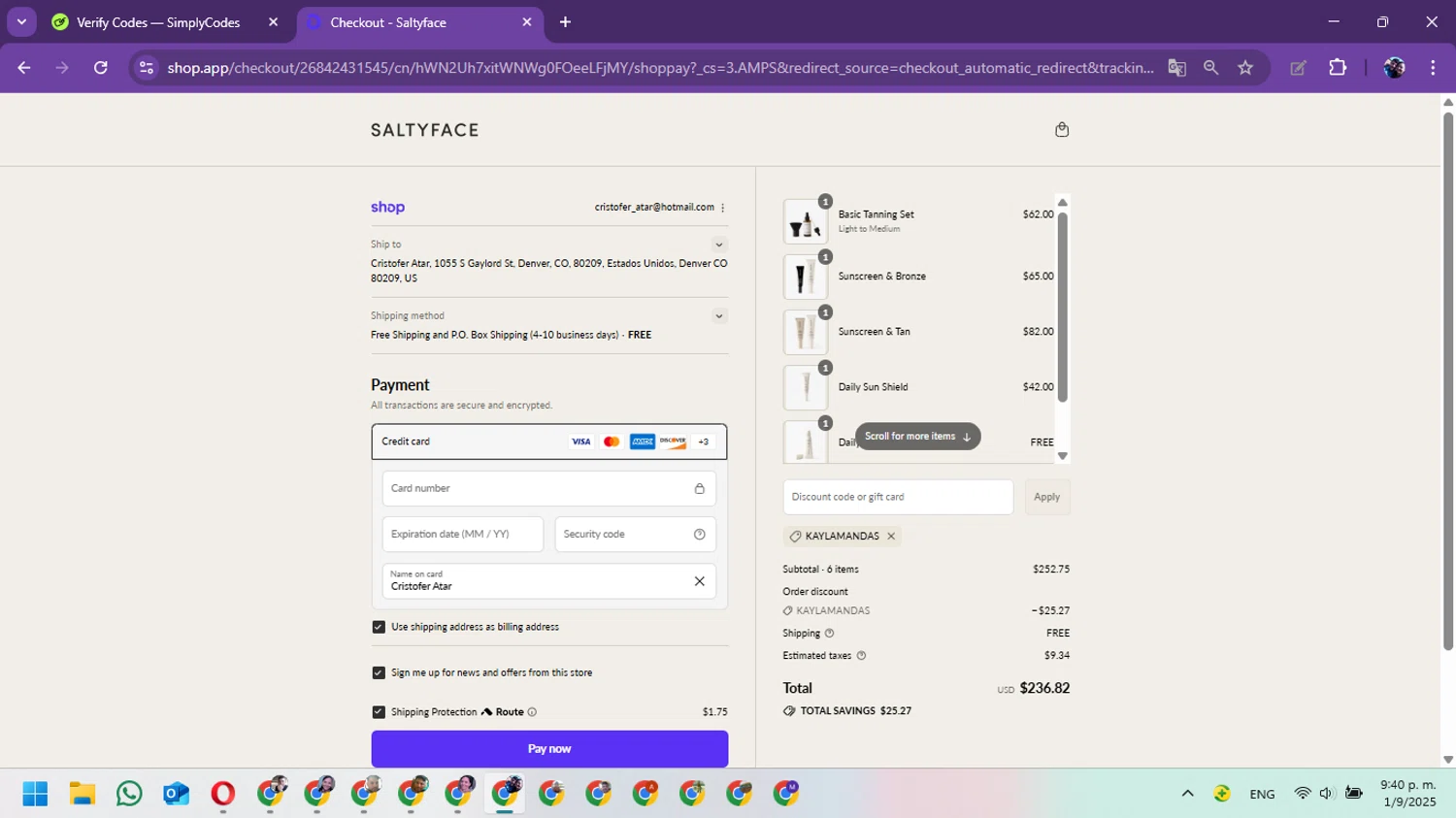Uncheck Sign me up for news and offers
Viewport: 1456px width, 818px height.
click(379, 672)
